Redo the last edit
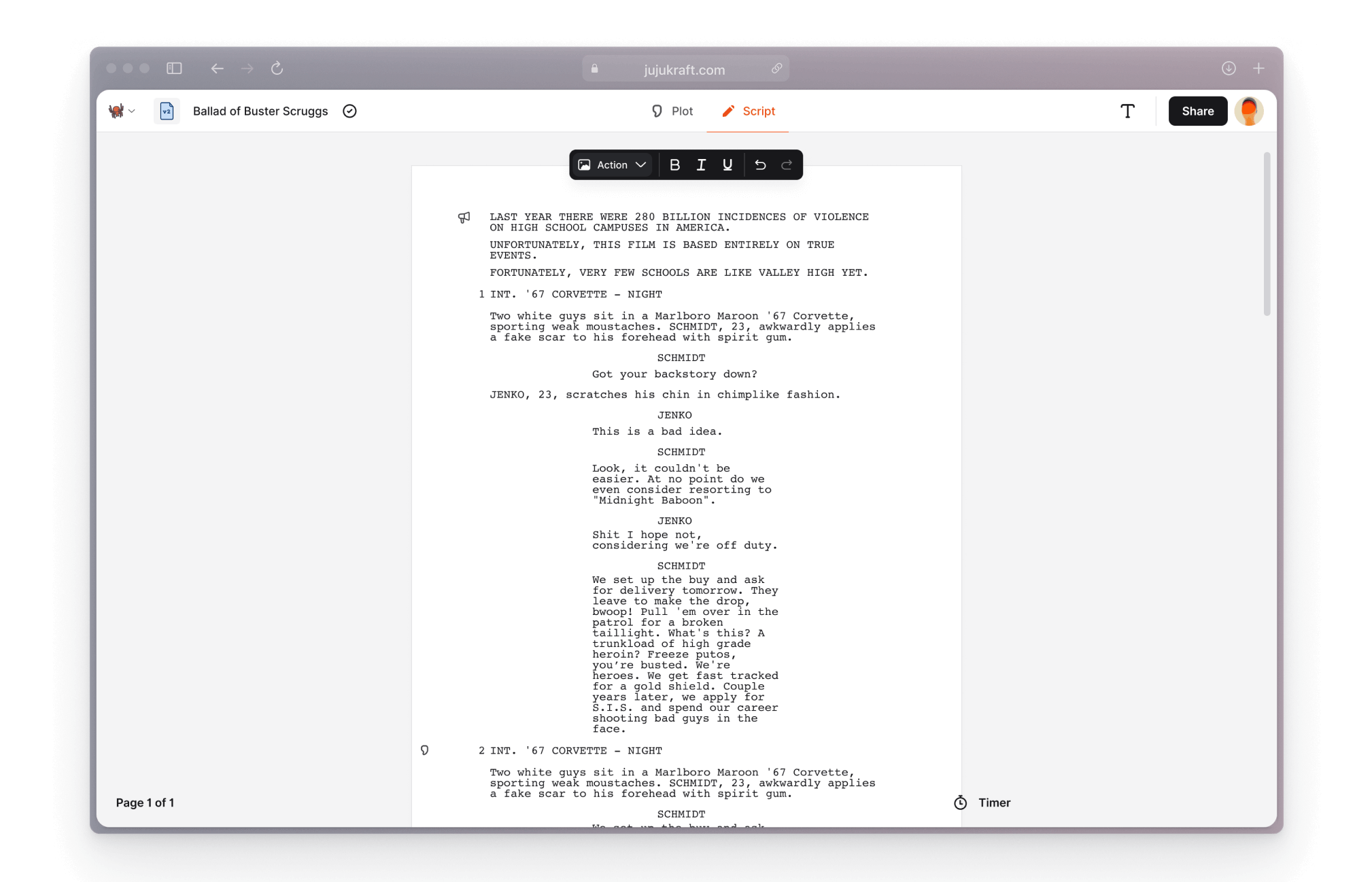This screenshot has width=1372, height=882. coord(787,164)
